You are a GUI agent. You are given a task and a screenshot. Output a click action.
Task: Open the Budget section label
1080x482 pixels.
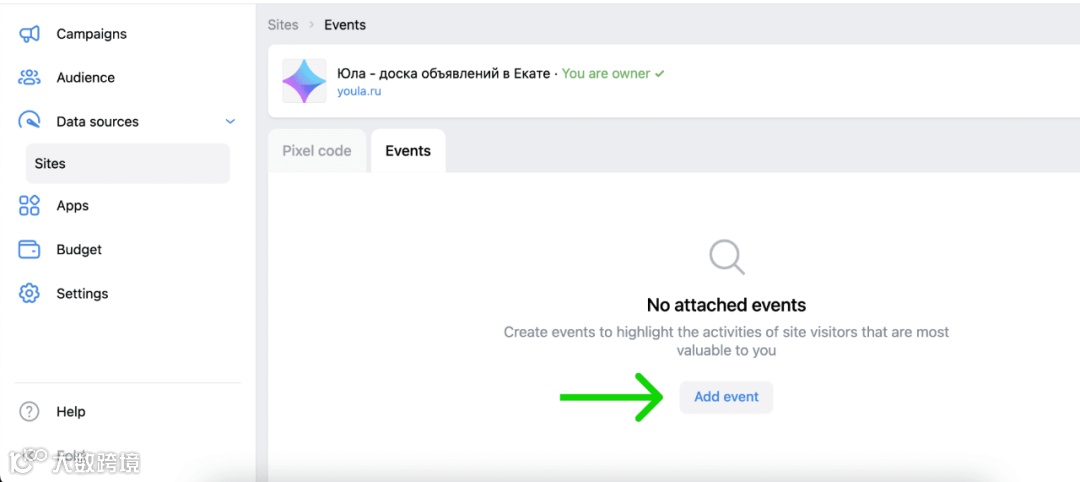click(x=79, y=250)
